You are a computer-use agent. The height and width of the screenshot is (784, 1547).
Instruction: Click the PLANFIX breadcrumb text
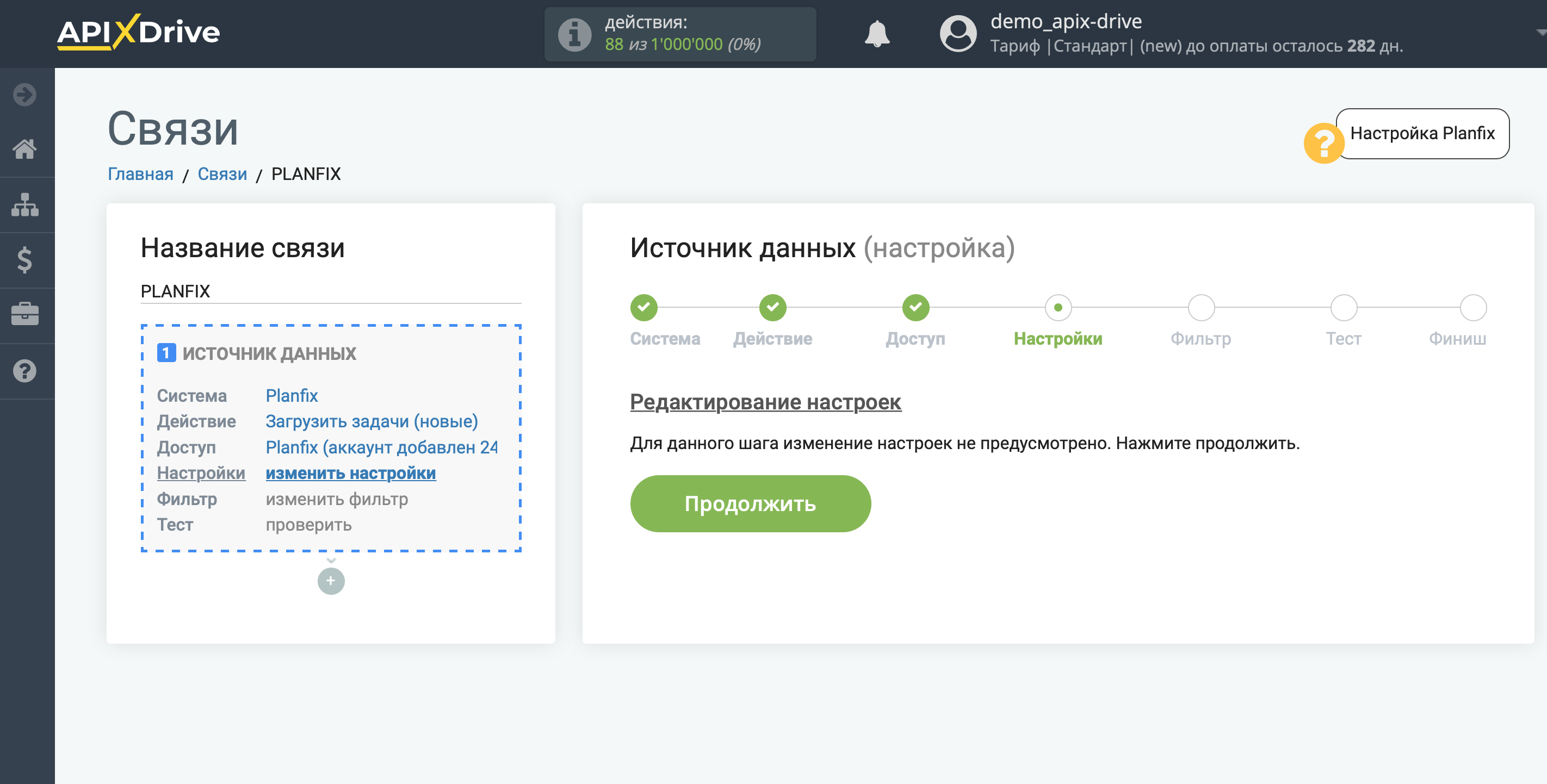click(306, 174)
